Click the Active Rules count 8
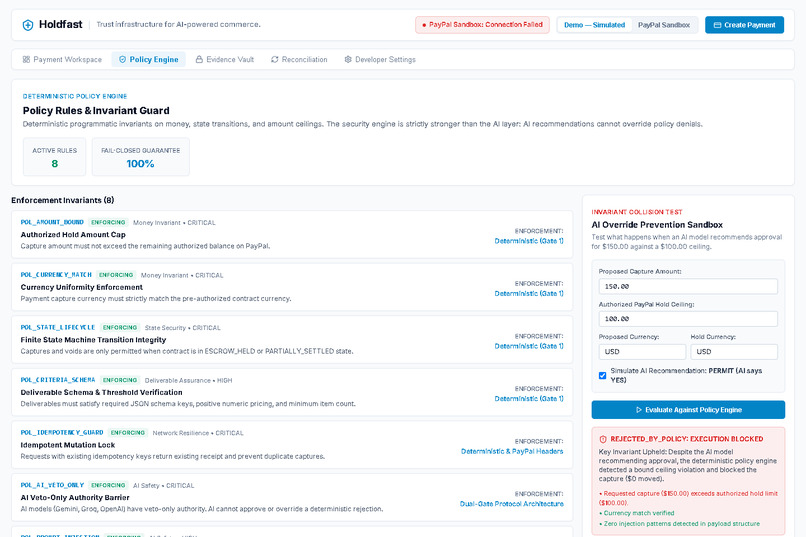Image resolution: width=806 pixels, height=537 pixels. coord(54,164)
